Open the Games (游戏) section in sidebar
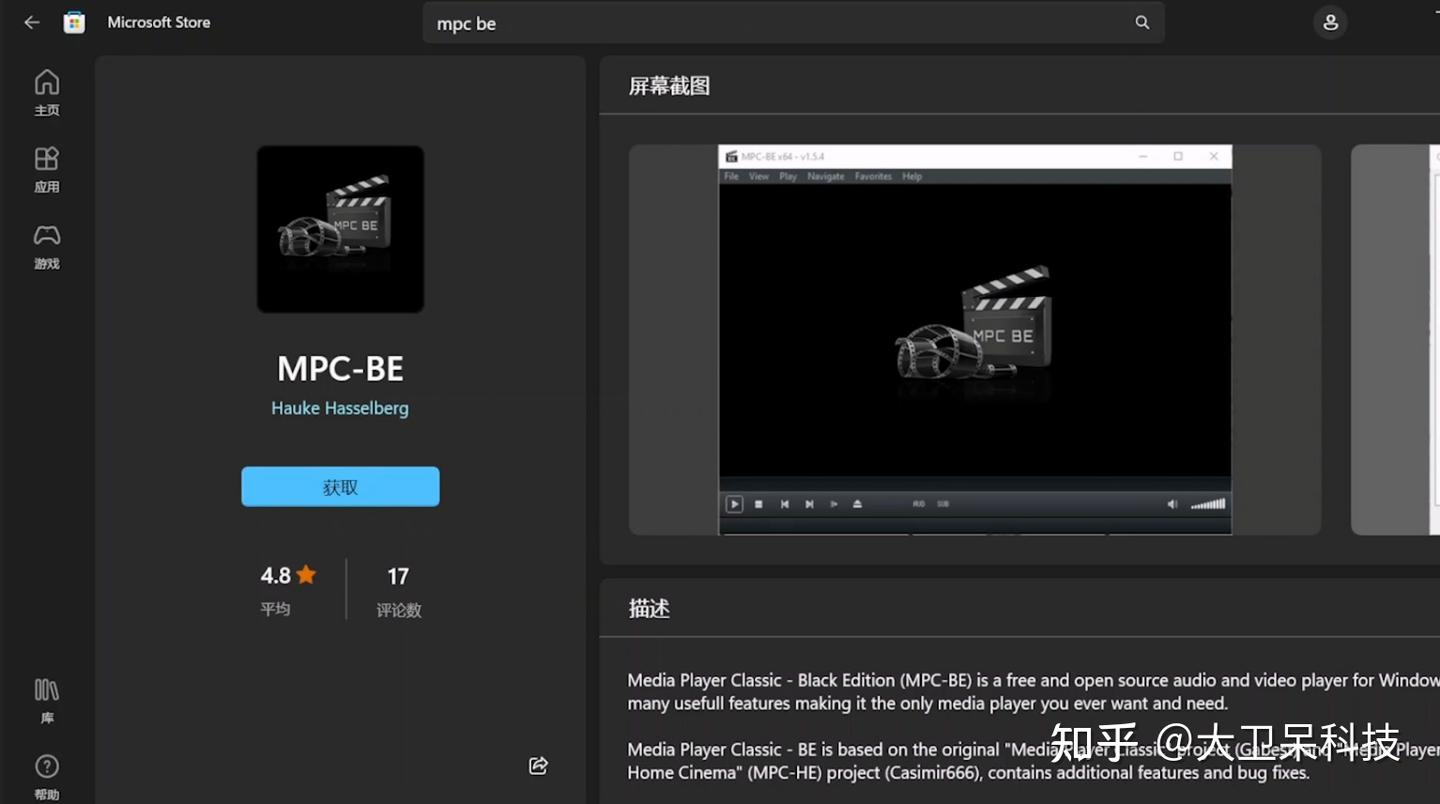The width and height of the screenshot is (1440, 804). point(46,245)
